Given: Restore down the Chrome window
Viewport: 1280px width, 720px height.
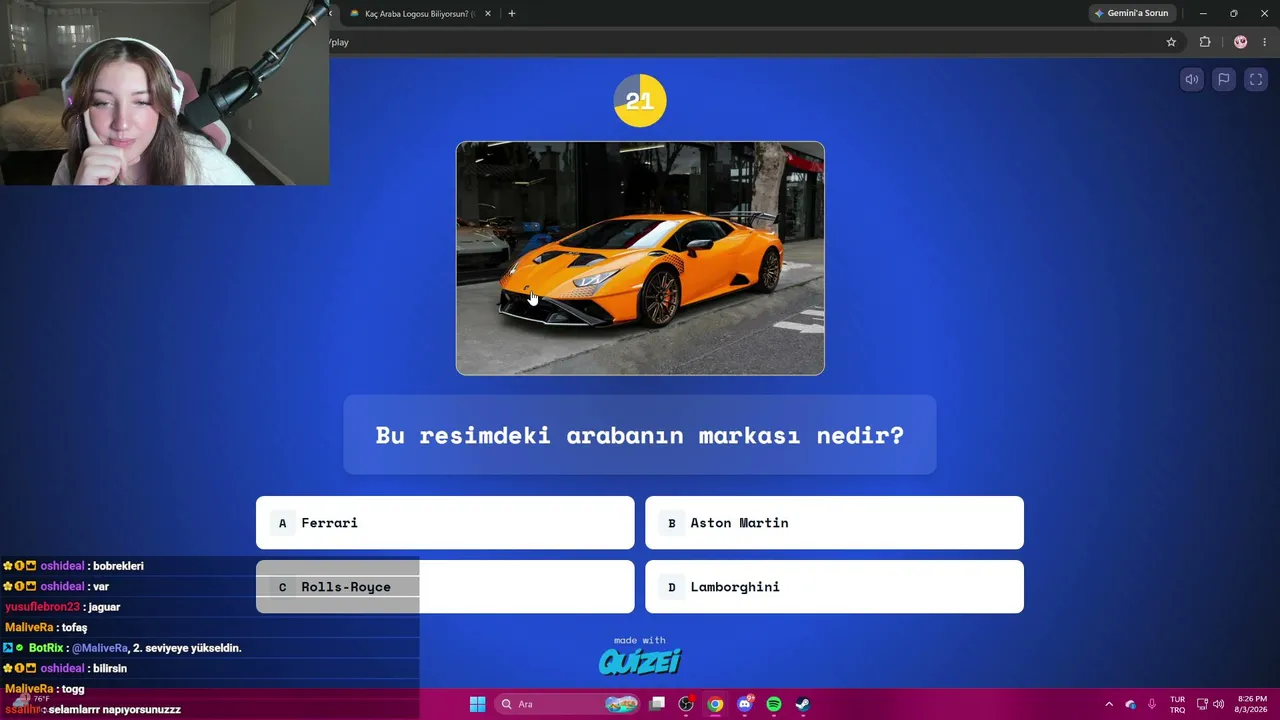Looking at the screenshot, I should (1233, 13).
